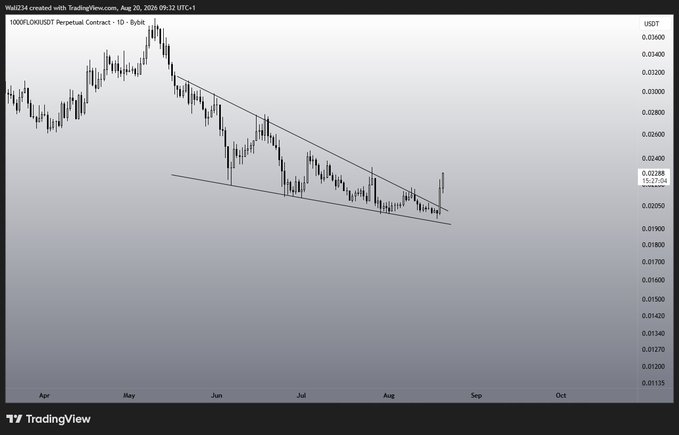Click the 0.01340 price axis label
This screenshot has width=679, height=435.
[653, 334]
